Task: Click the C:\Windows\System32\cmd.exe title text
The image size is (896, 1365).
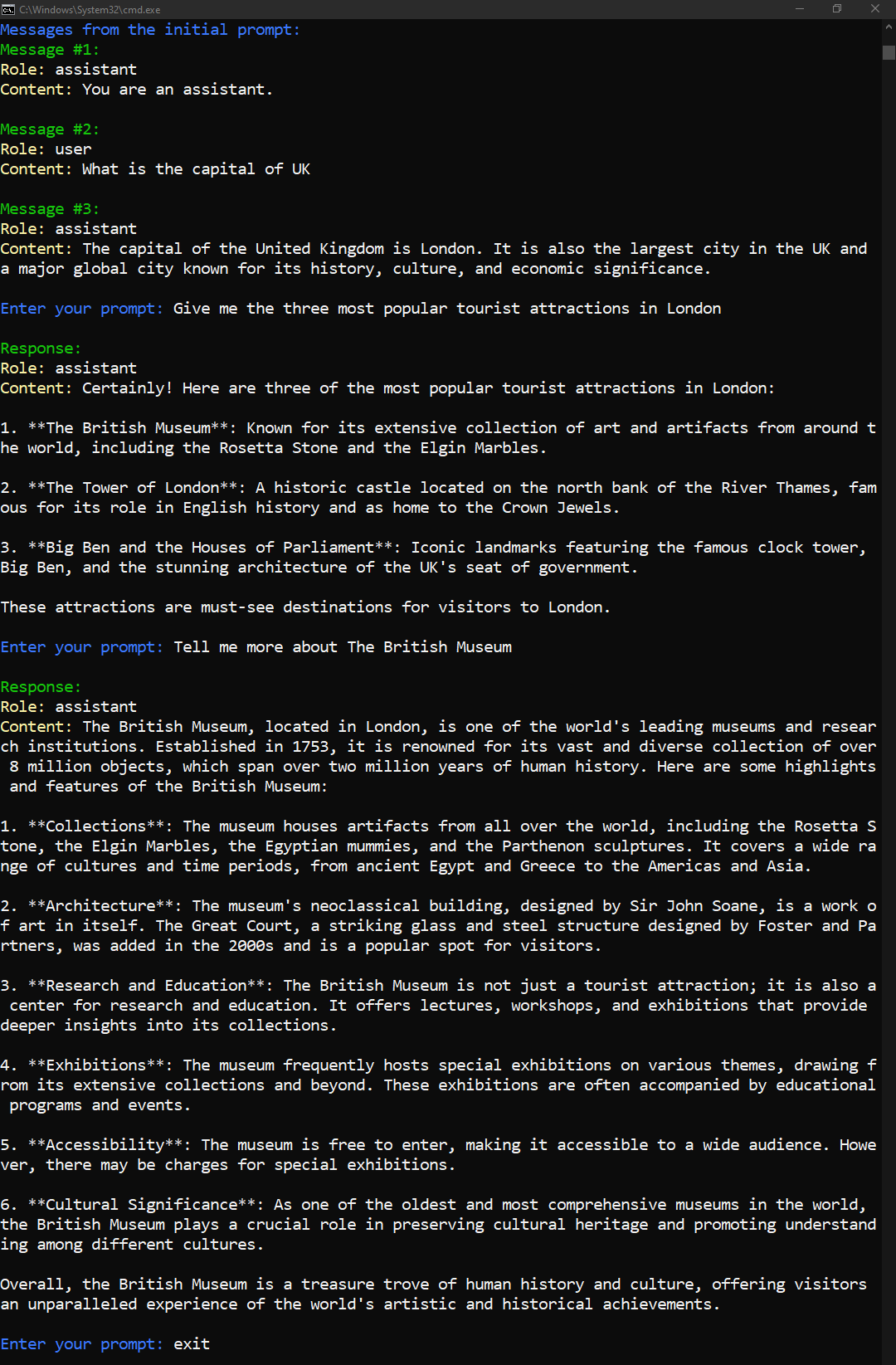Action: pos(90,10)
